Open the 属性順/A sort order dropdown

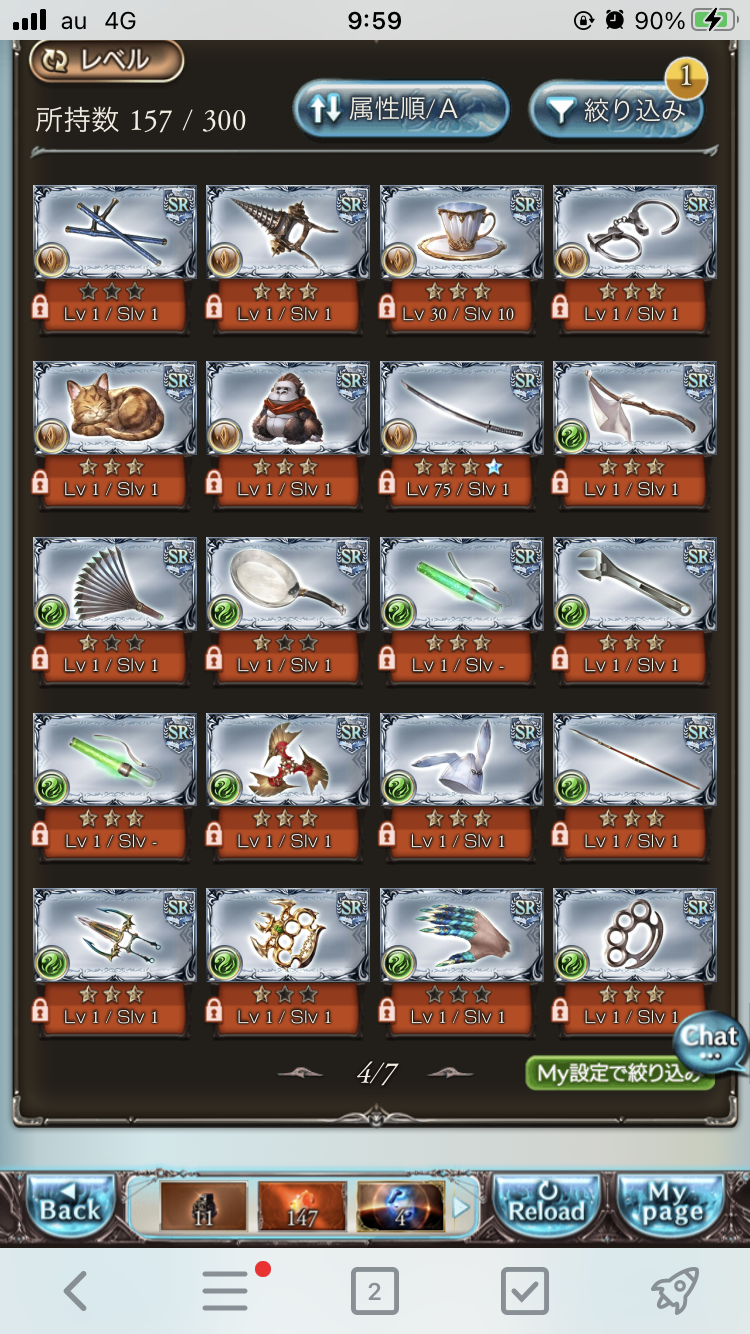point(401,109)
